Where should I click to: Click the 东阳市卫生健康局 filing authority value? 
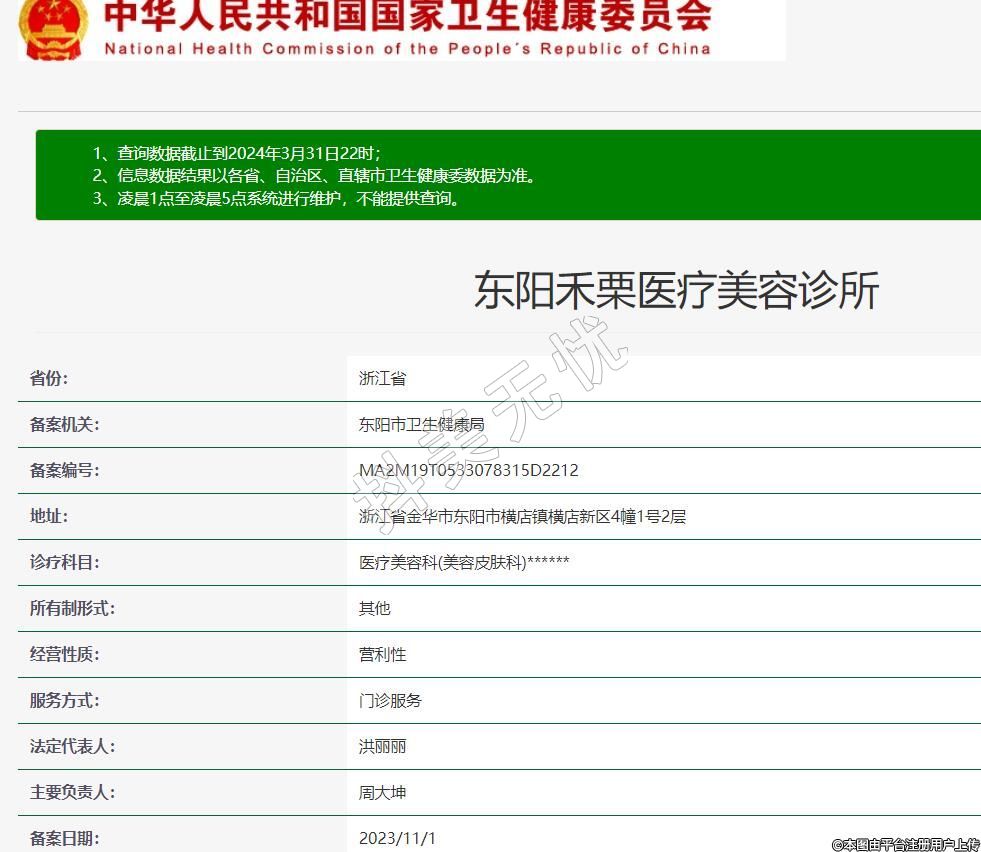(x=421, y=425)
